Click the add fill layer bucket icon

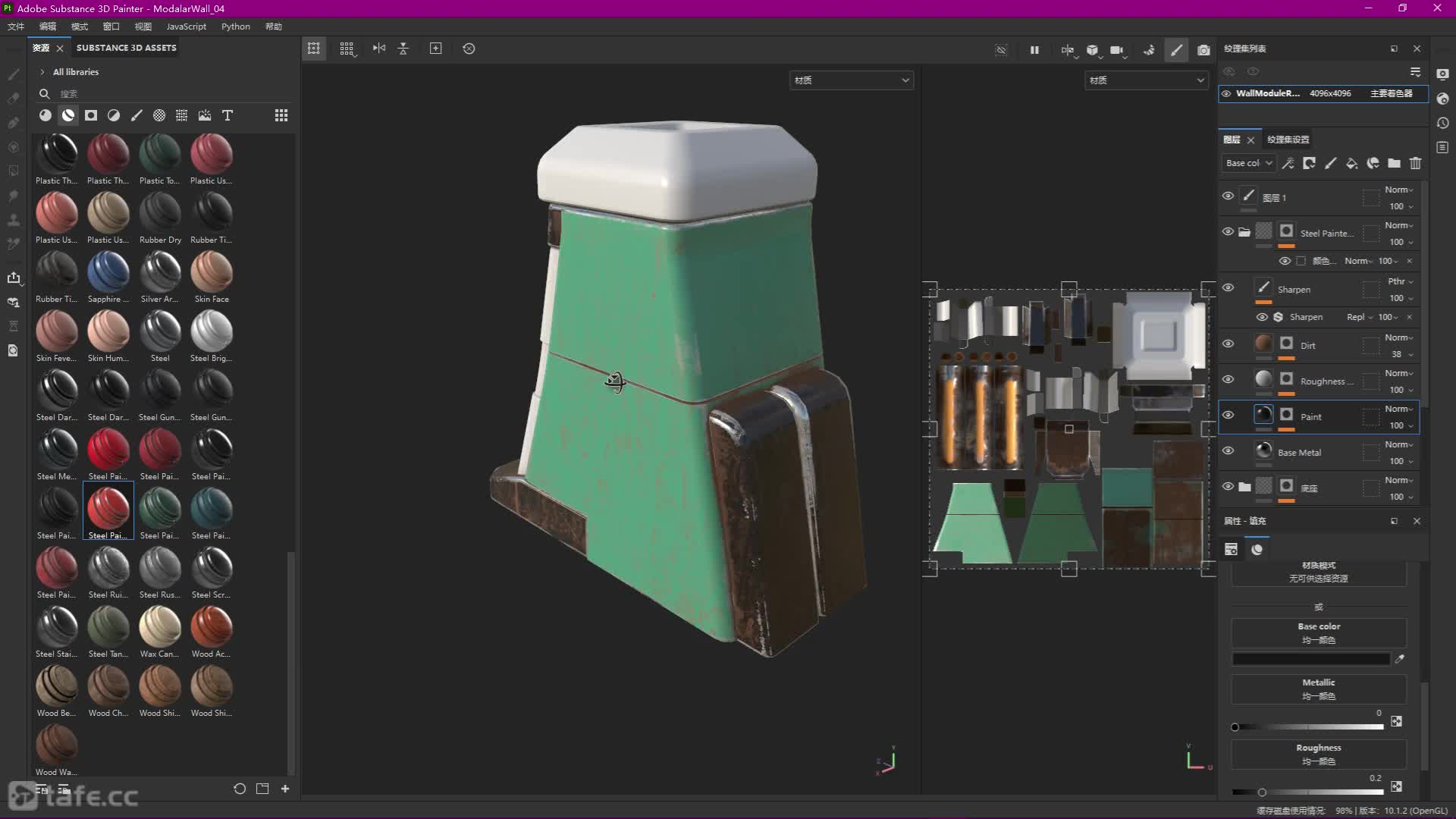pyautogui.click(x=1351, y=163)
